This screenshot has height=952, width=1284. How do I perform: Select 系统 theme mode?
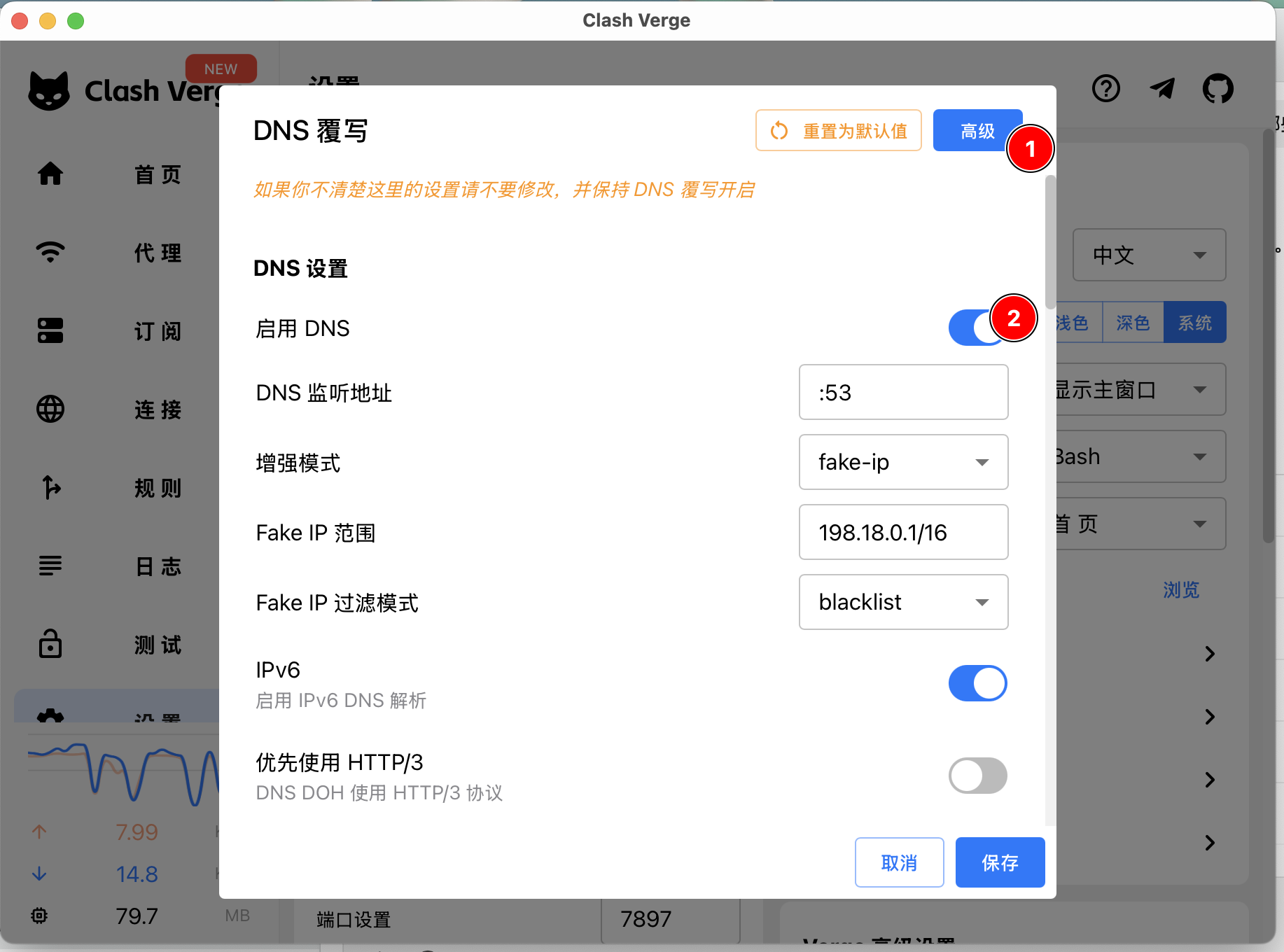(1194, 323)
